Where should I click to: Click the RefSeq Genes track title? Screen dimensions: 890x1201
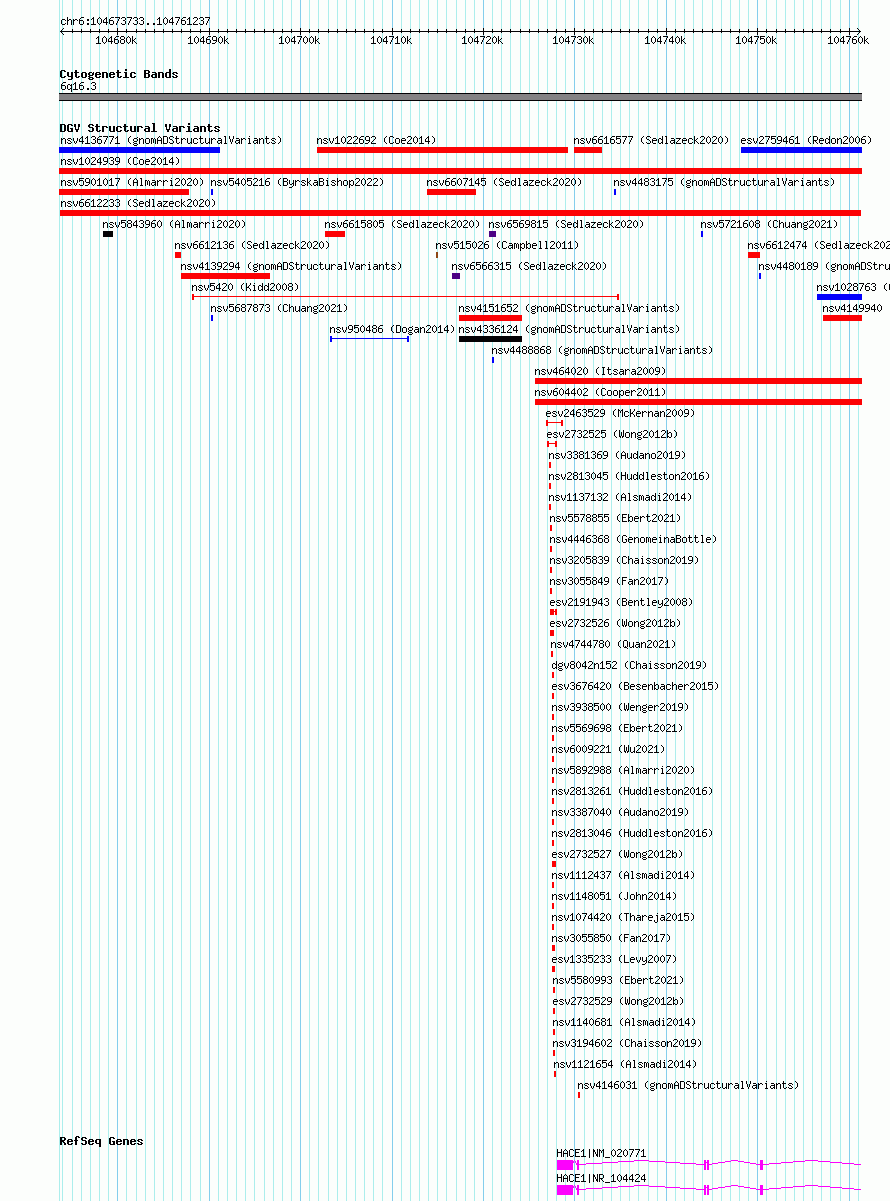click(101, 1141)
